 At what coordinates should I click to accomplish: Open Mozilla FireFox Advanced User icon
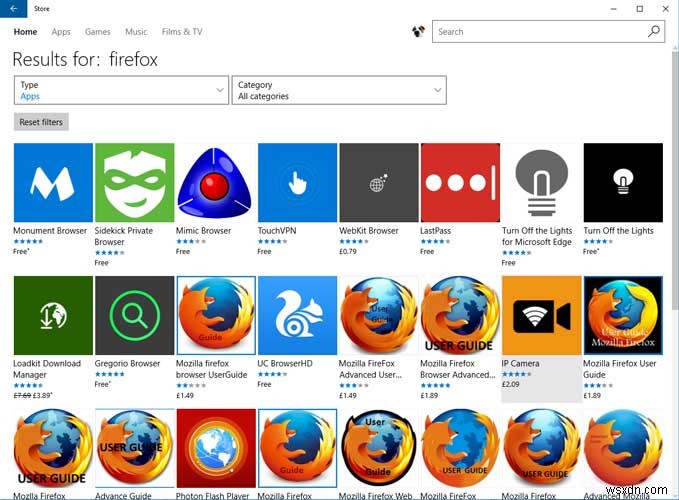[x=379, y=316]
